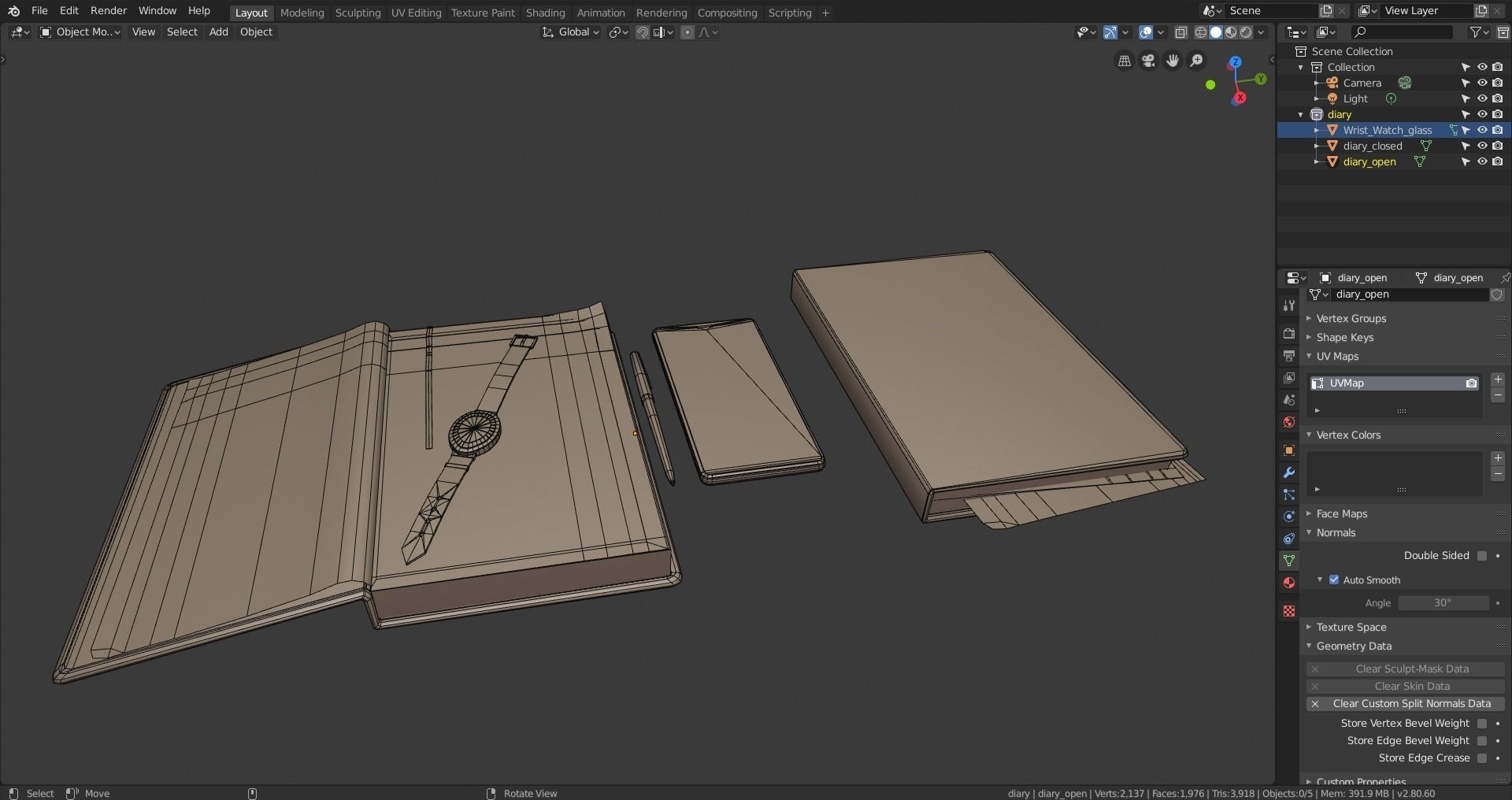Open the Render menu
The height and width of the screenshot is (800, 1512).
coord(109,10)
